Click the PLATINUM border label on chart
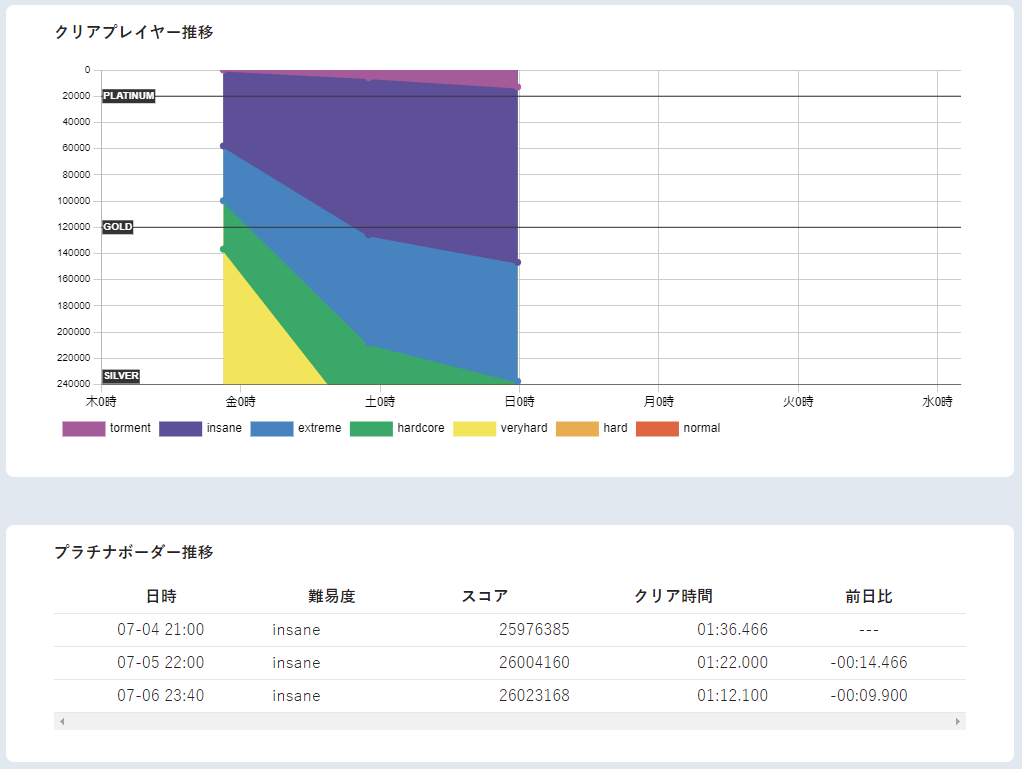The image size is (1022, 769). tap(129, 96)
